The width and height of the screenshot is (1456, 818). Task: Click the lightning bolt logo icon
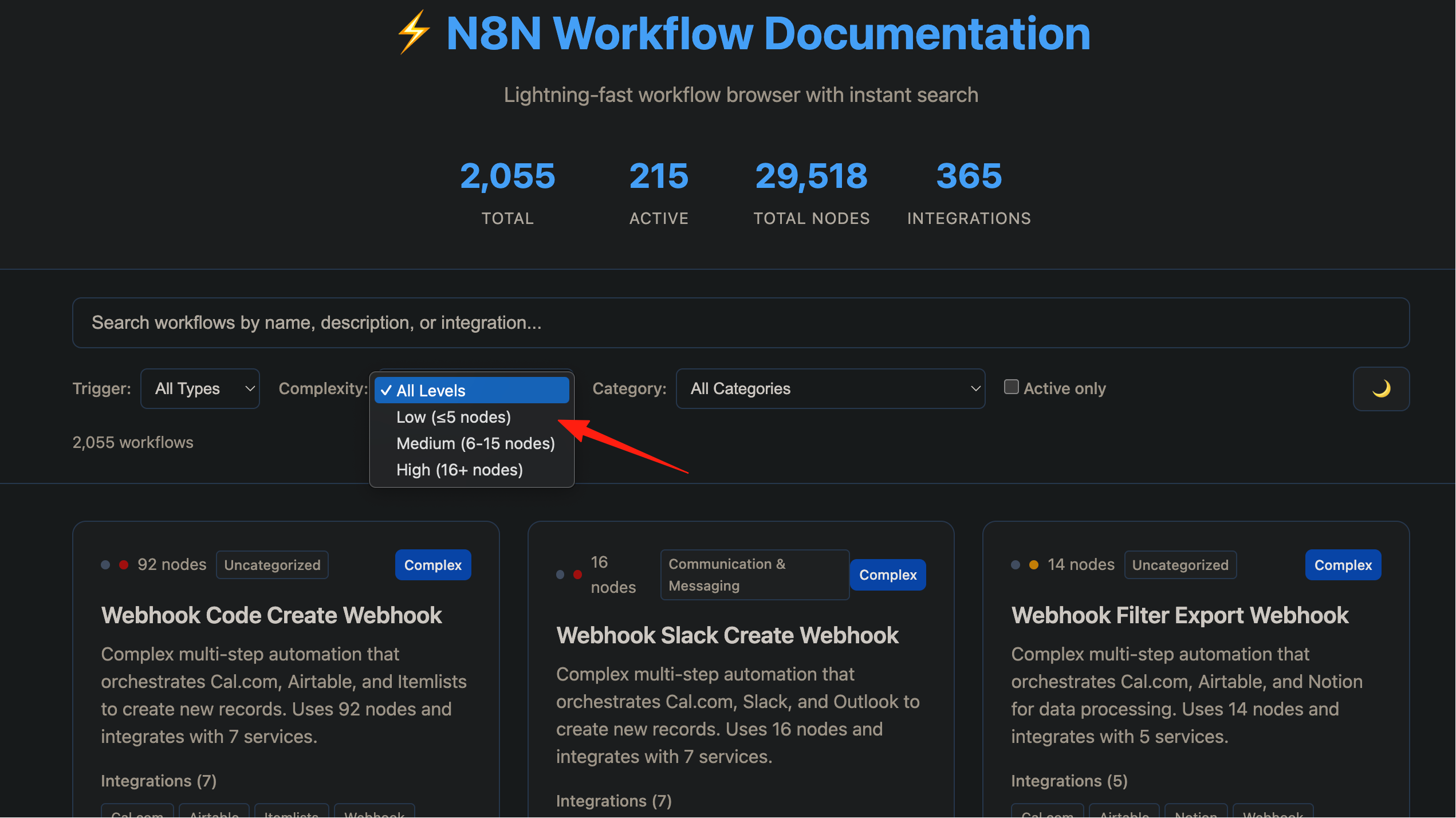point(414,33)
